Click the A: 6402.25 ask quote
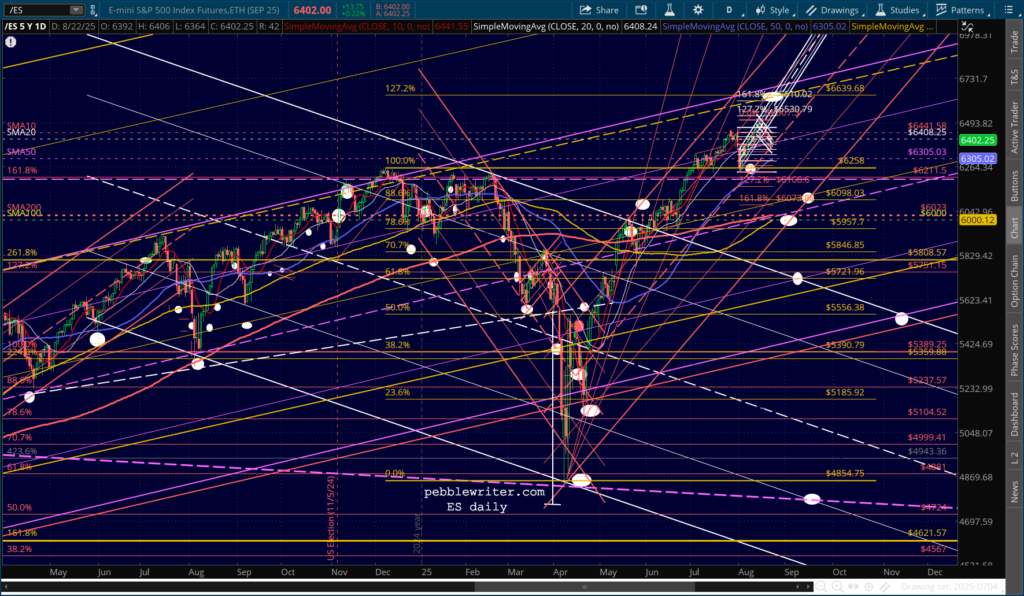The height and width of the screenshot is (596, 1024). tap(392, 14)
